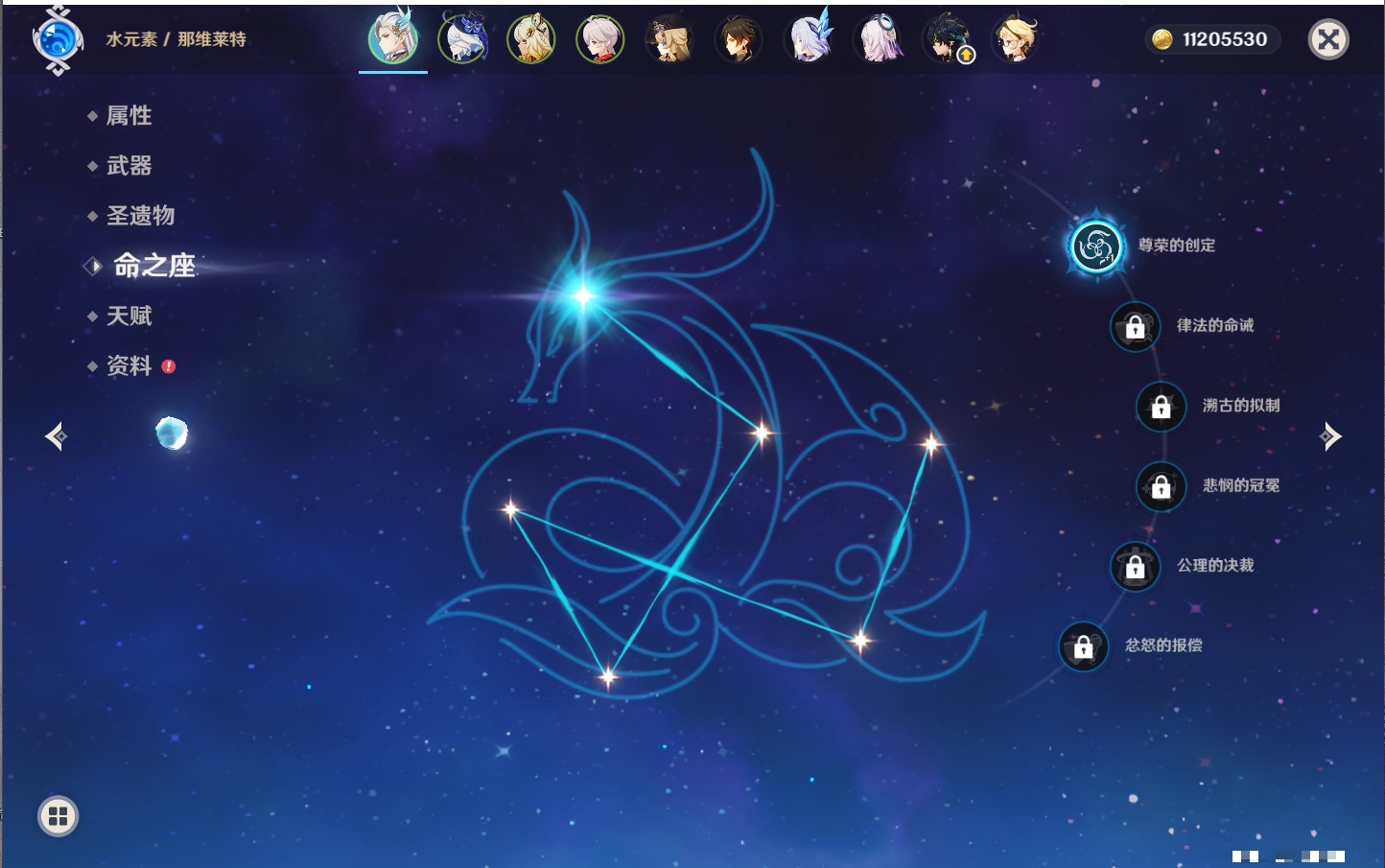Click the Mora balance 11205530

pos(1225,39)
